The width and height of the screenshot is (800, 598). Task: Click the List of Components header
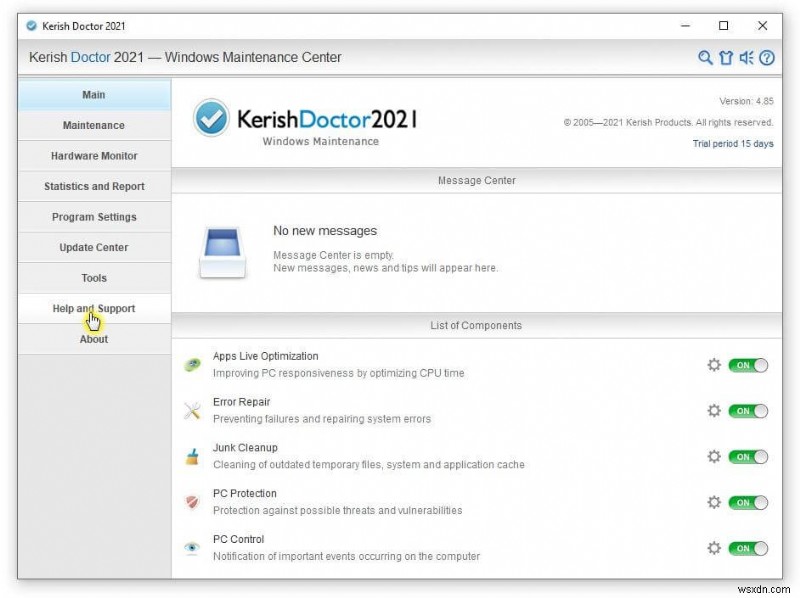[477, 326]
